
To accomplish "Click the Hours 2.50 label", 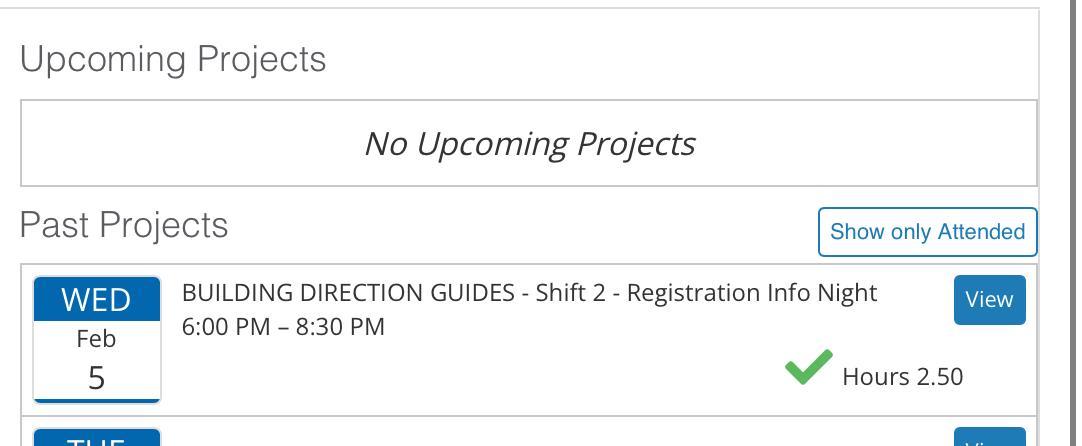I will click(x=902, y=377).
